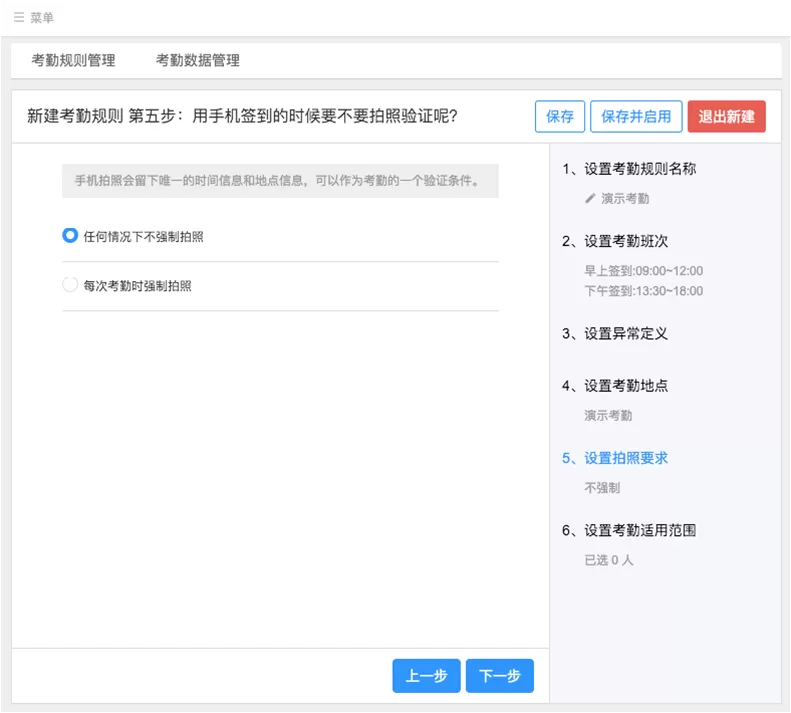Click the 早上签到:09:00~12:00 schedule text

point(644,271)
